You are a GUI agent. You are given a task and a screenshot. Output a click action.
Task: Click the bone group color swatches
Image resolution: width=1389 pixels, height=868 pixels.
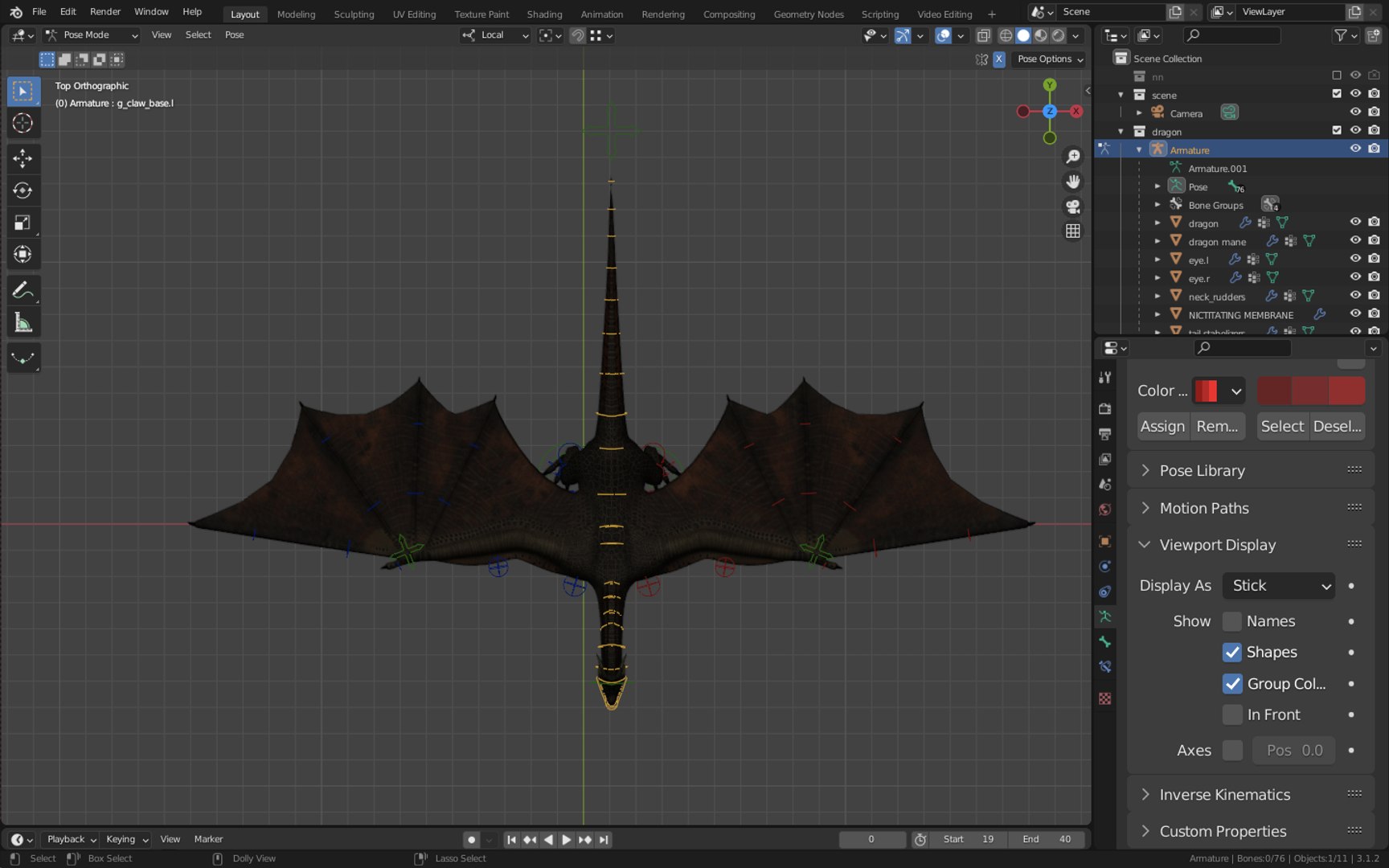[x=1310, y=391]
